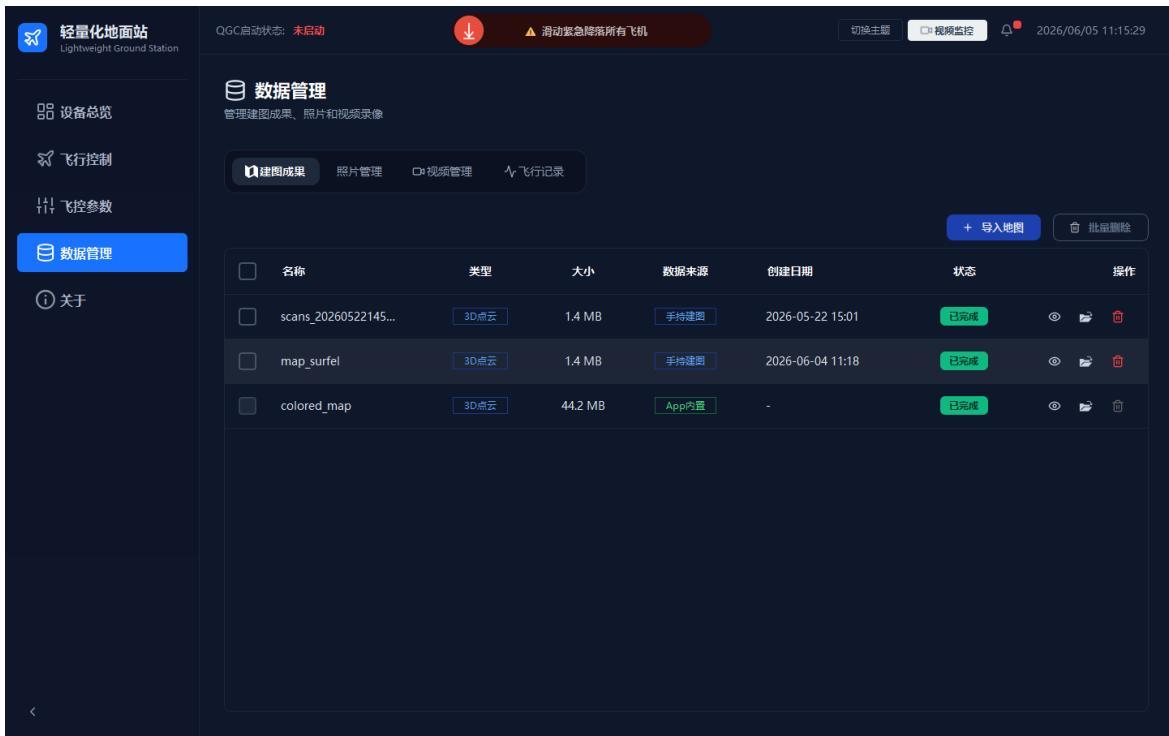The width and height of the screenshot is (1169, 736).
Task: Click the App内置 source tag
Action: tap(685, 406)
